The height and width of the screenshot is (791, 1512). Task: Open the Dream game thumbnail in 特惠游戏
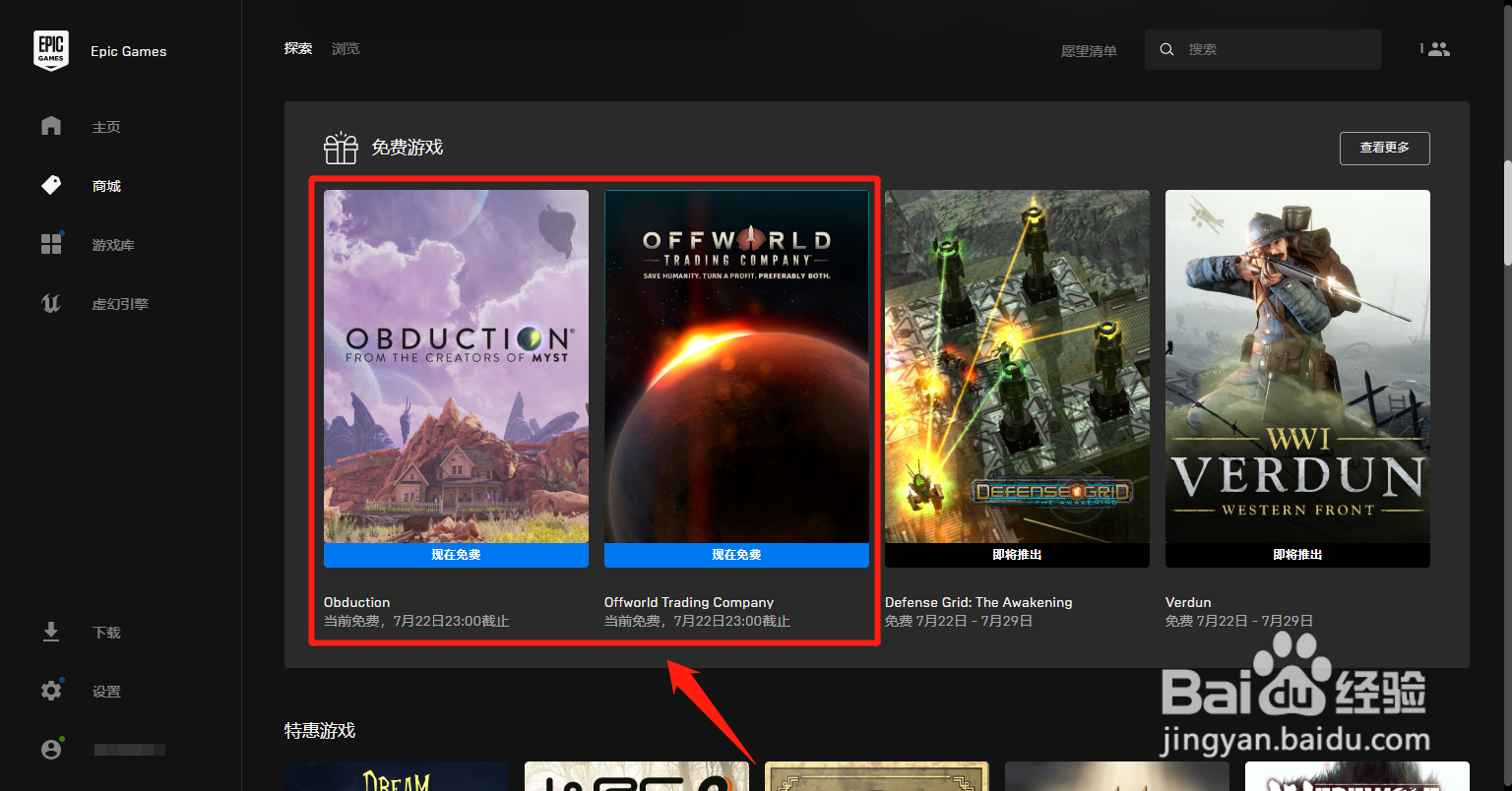click(x=397, y=776)
